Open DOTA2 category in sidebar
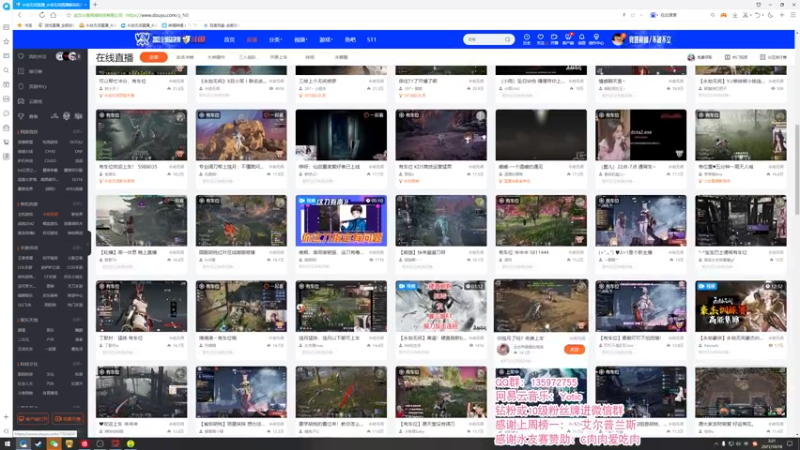 pos(76,142)
